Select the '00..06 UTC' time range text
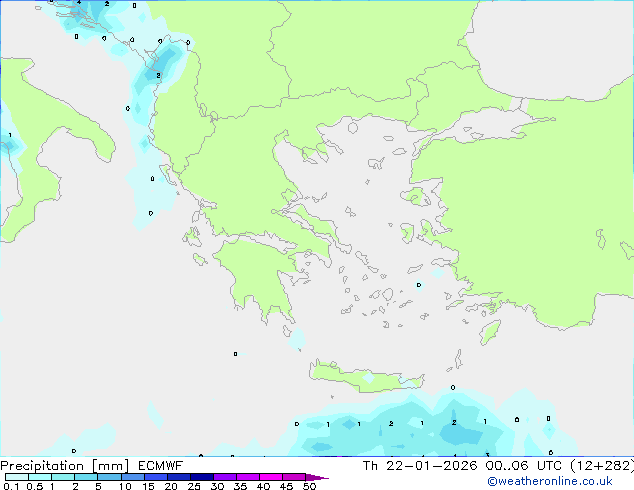The height and width of the screenshot is (490, 634). coord(524,466)
